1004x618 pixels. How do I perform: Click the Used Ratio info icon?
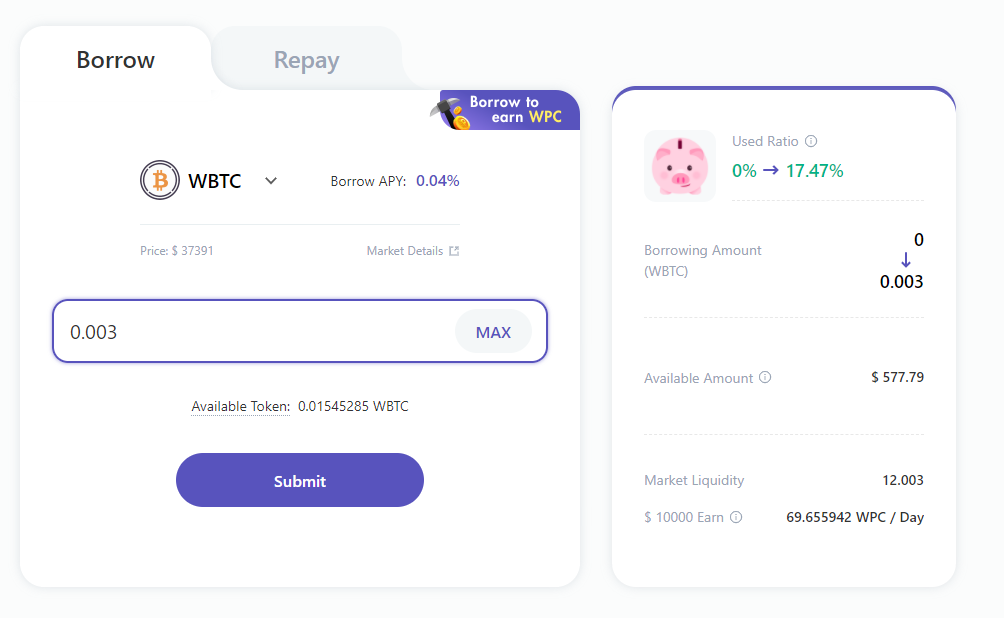coord(811,141)
